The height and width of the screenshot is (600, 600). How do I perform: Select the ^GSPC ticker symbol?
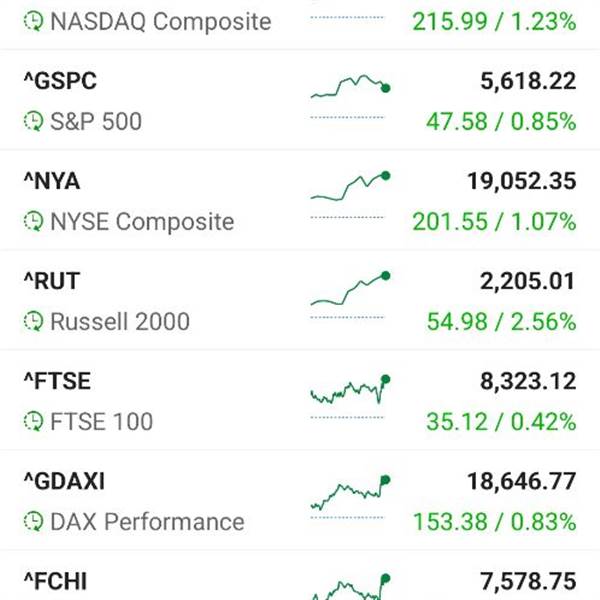[x=60, y=81]
